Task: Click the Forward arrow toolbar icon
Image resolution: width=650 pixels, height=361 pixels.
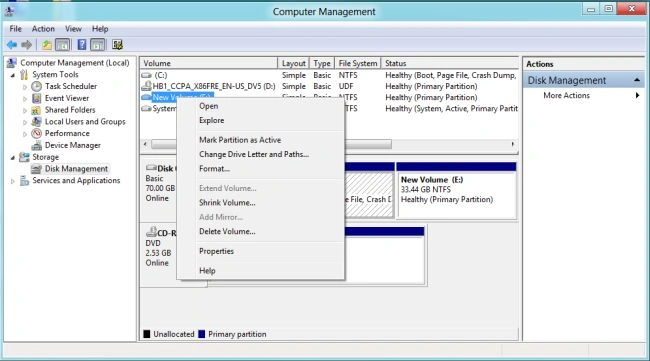Action: click(27, 45)
